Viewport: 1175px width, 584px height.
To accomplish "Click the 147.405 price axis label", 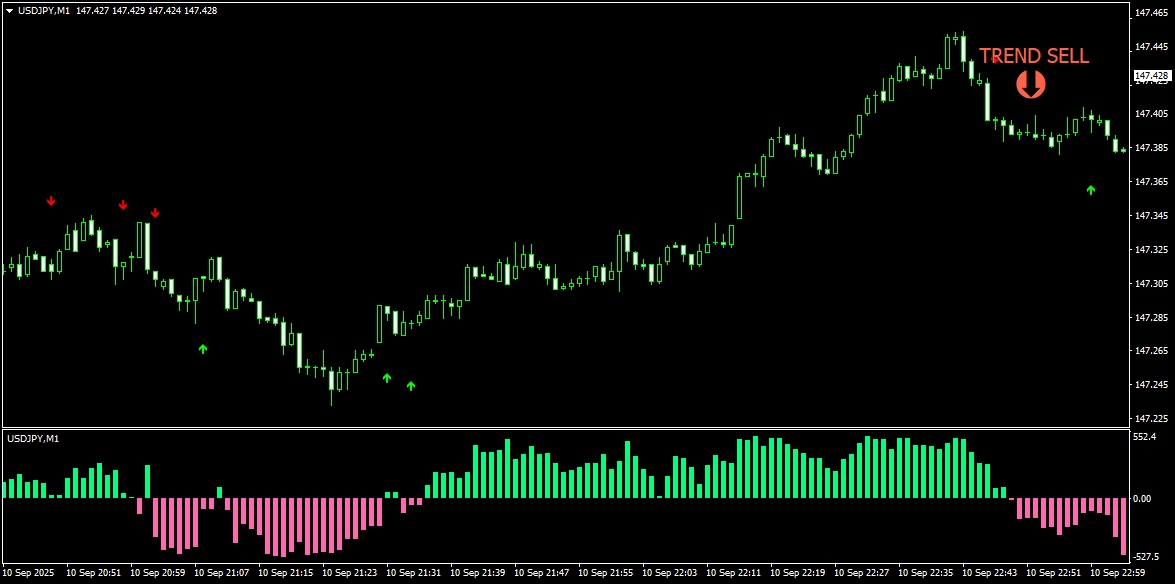I will click(1152, 114).
